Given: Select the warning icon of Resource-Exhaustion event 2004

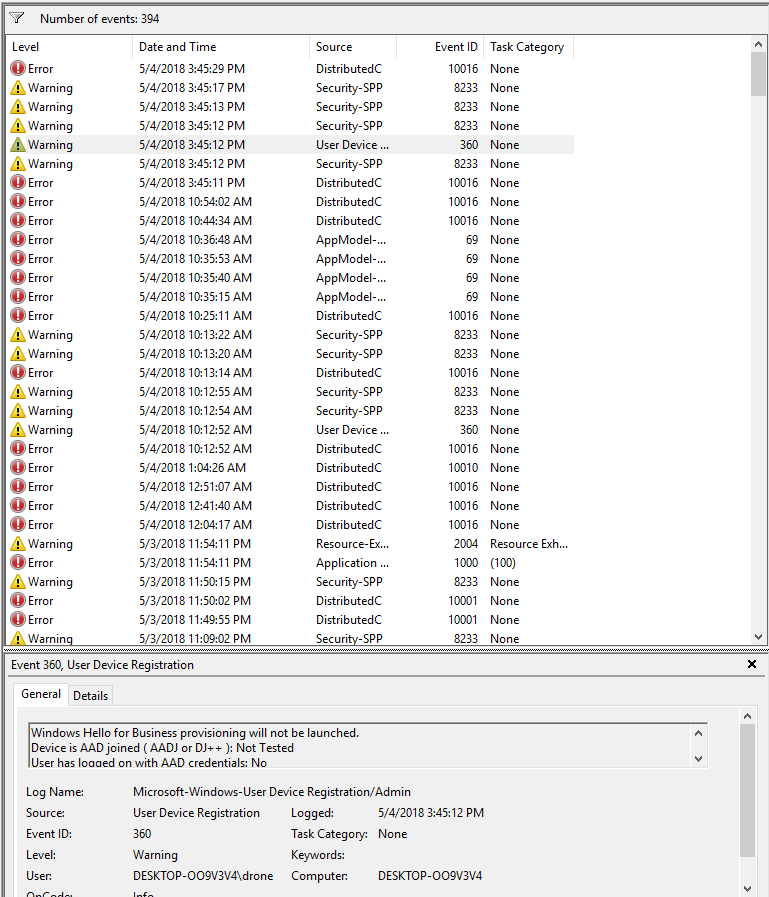Looking at the screenshot, I should 18,544.
